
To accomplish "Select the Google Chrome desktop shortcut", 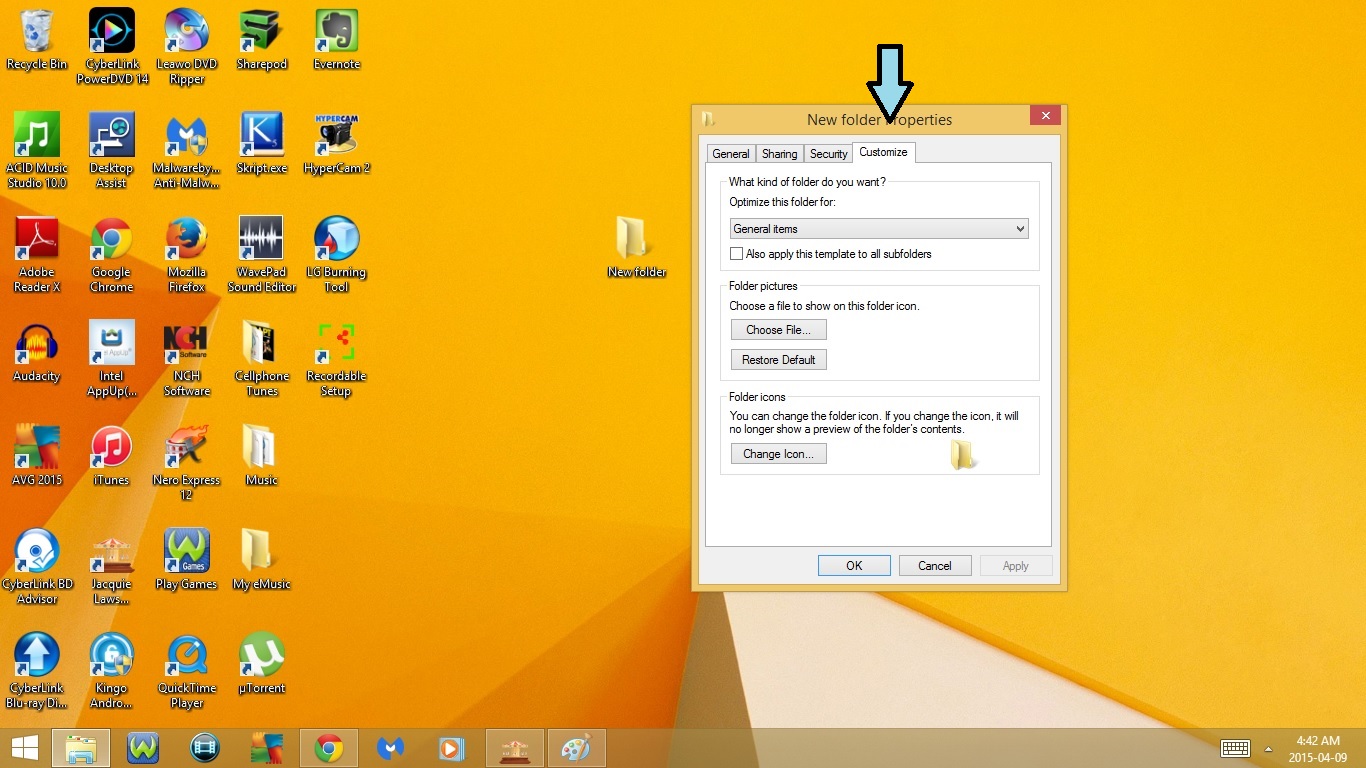I will click(x=112, y=254).
